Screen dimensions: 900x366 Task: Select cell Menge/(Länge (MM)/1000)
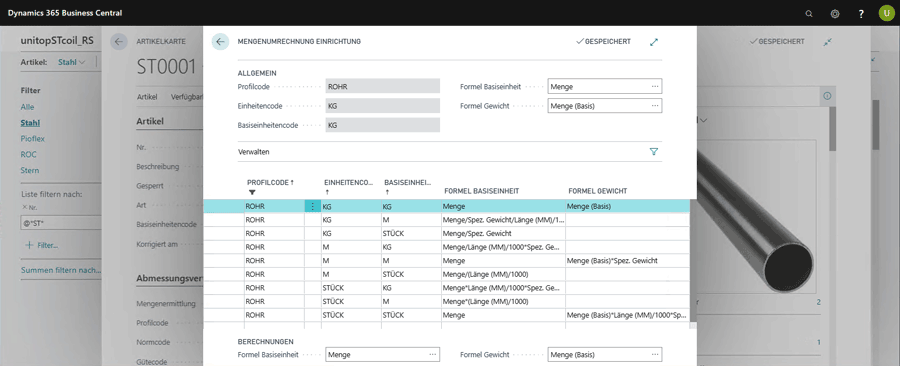(503, 274)
